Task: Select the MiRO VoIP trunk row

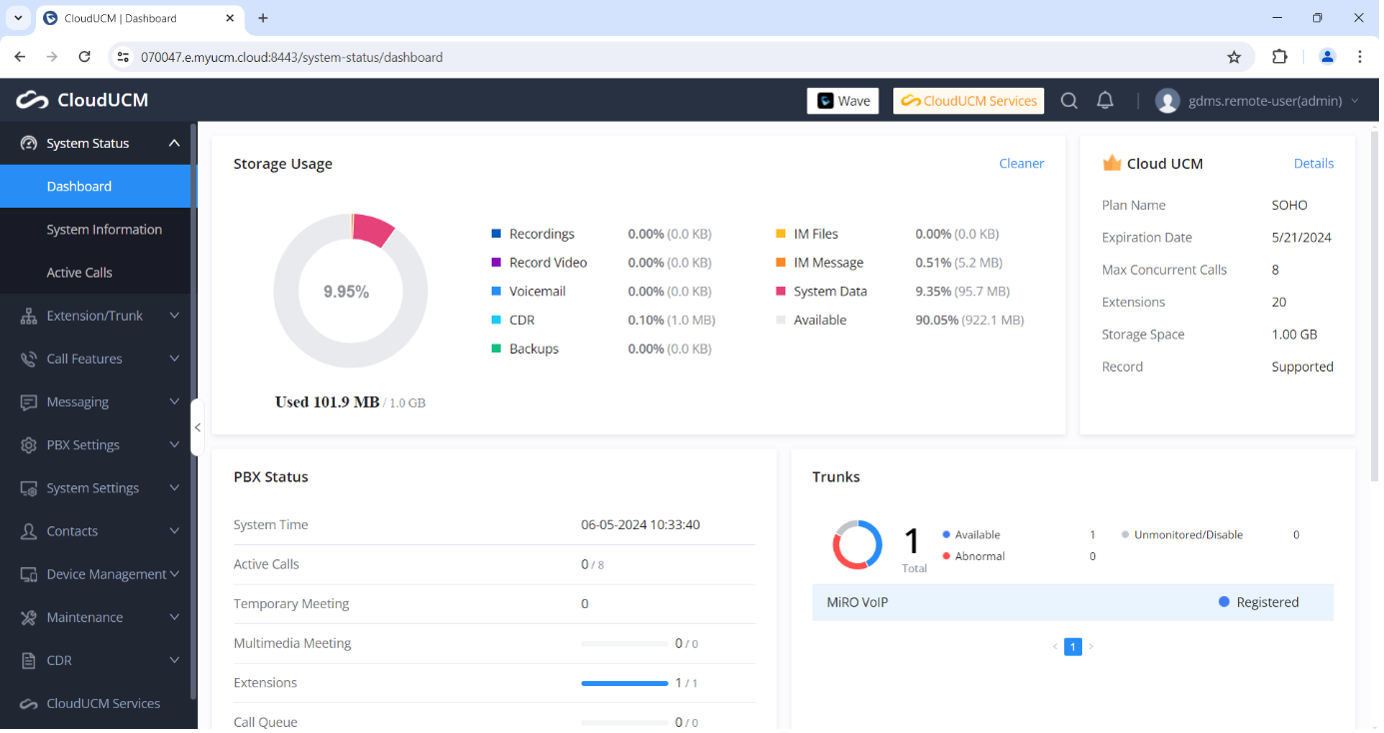Action: 1072,603
